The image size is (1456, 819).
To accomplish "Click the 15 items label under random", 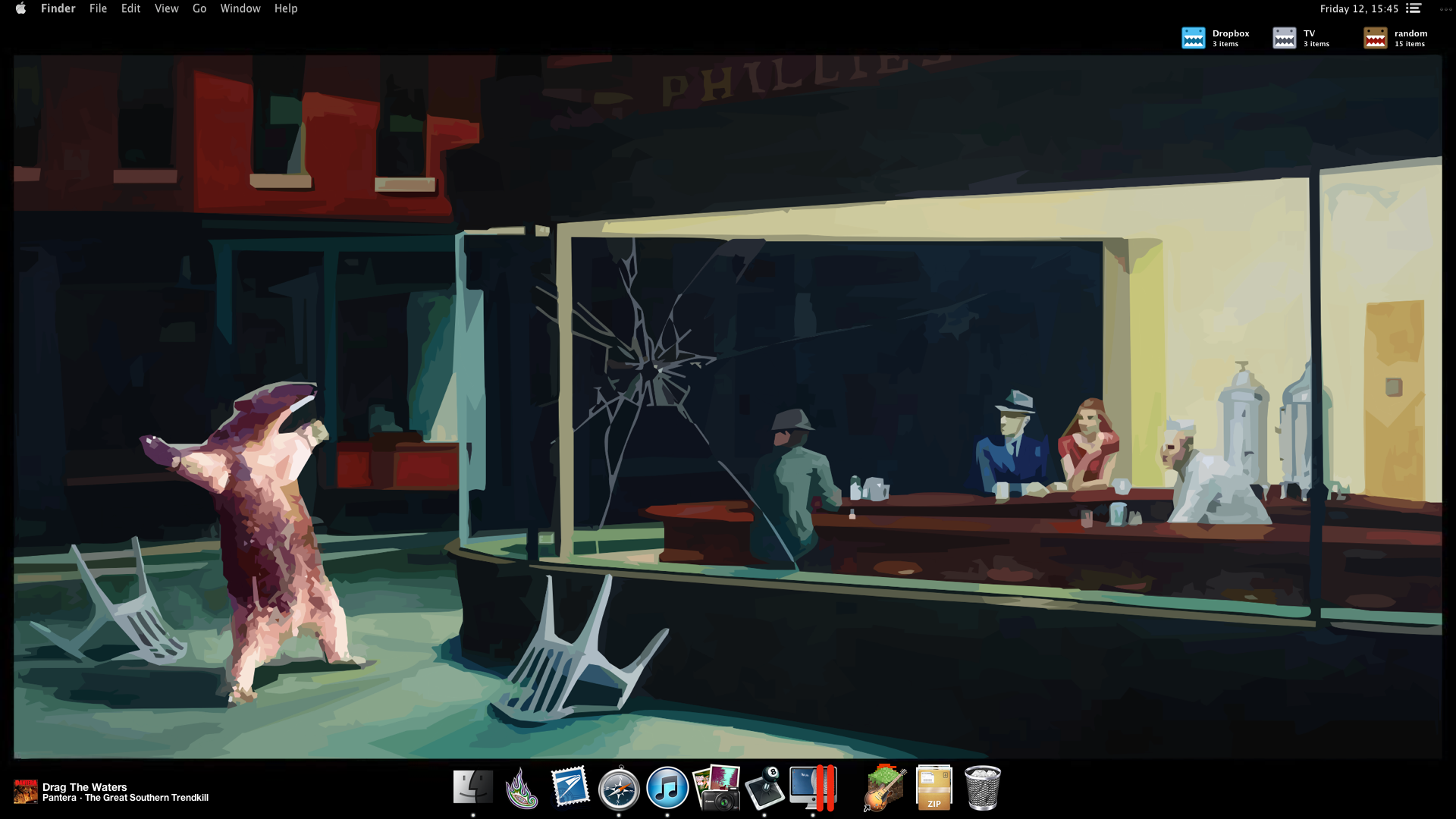I will (1410, 44).
